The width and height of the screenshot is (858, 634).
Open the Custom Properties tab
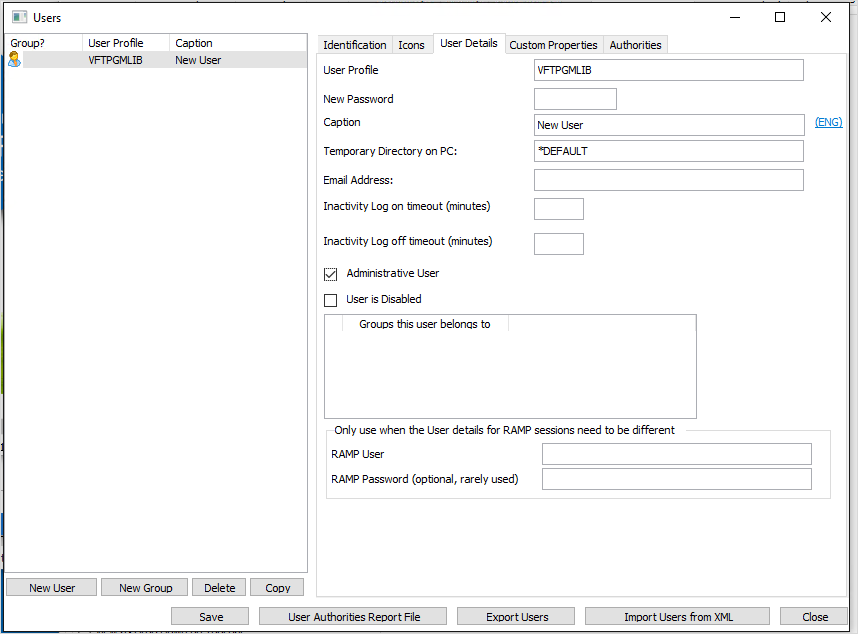[553, 45]
